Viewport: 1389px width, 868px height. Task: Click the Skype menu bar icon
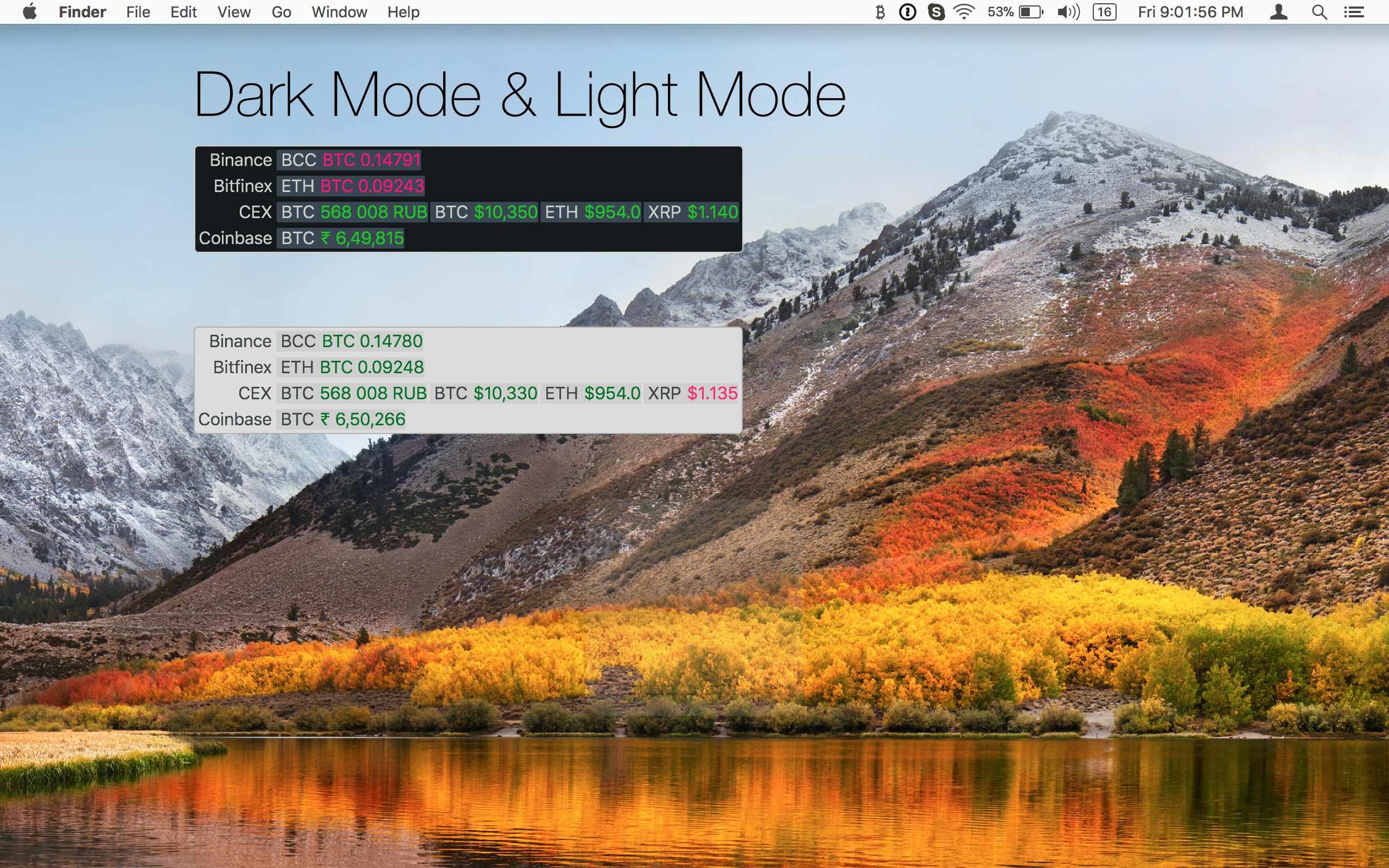point(936,12)
